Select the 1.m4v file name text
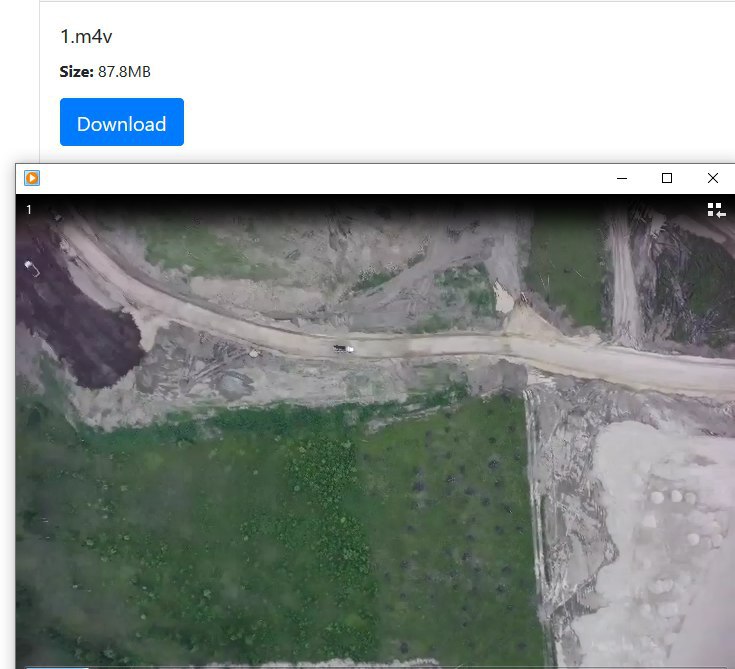 pyautogui.click(x=86, y=37)
